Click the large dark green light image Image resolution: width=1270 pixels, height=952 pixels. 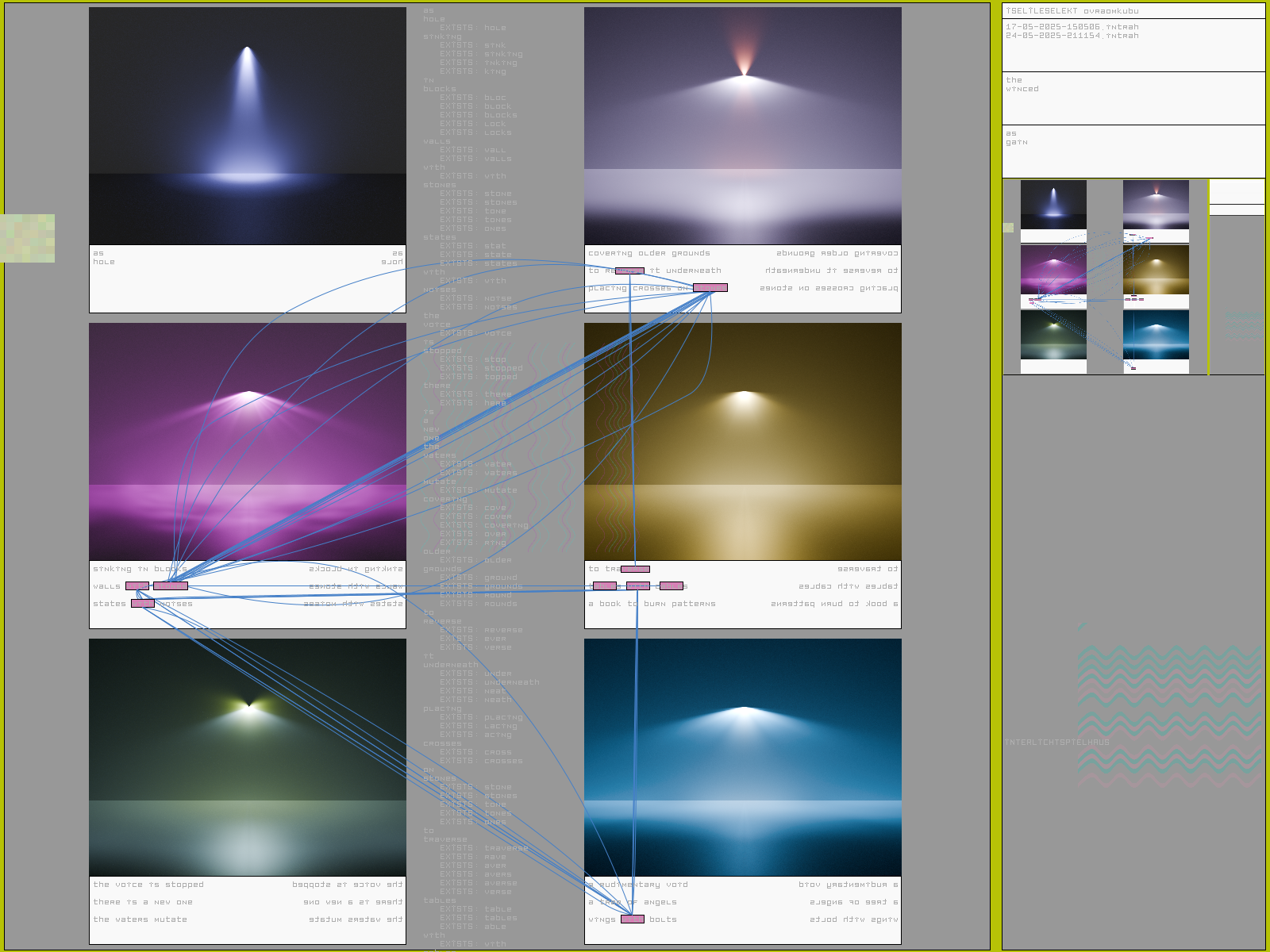coord(248,757)
